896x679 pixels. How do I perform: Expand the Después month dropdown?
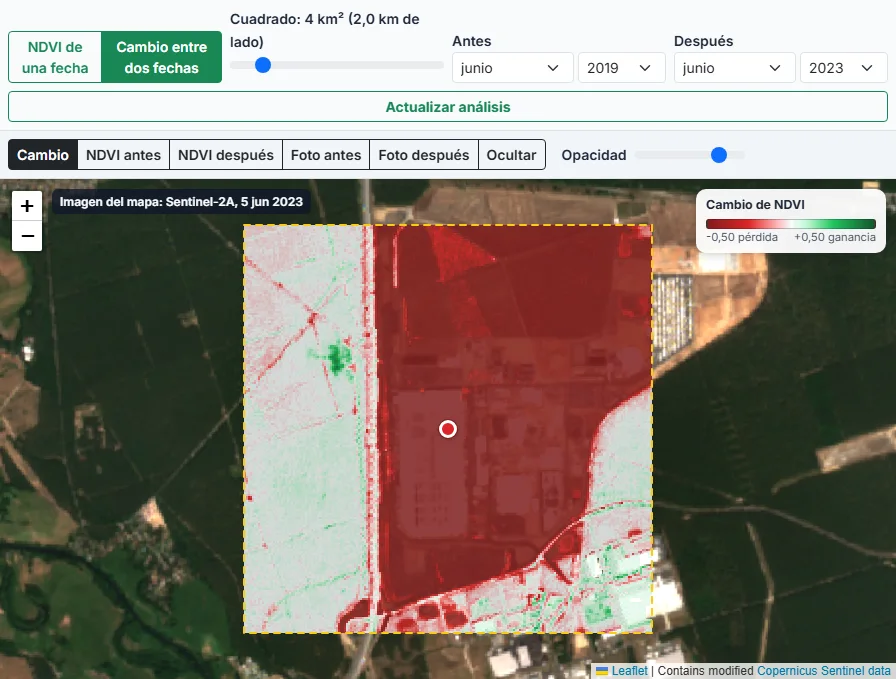[x=735, y=68]
